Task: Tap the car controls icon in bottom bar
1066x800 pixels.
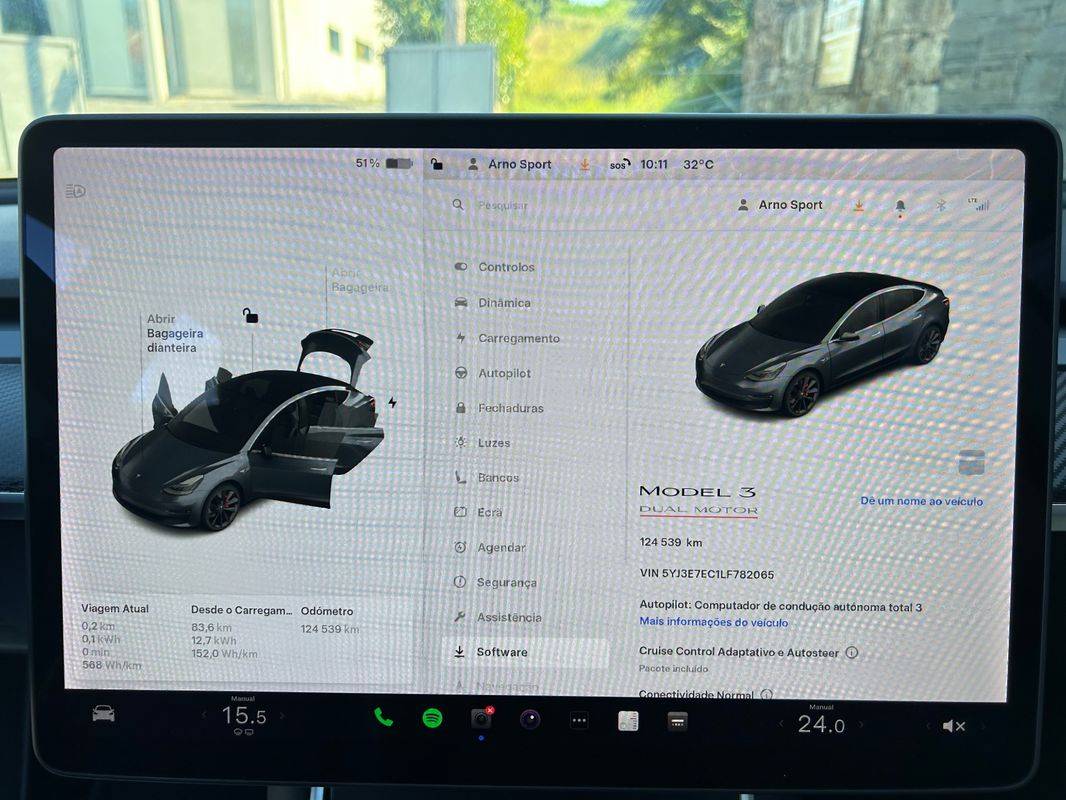Action: pyautogui.click(x=103, y=714)
